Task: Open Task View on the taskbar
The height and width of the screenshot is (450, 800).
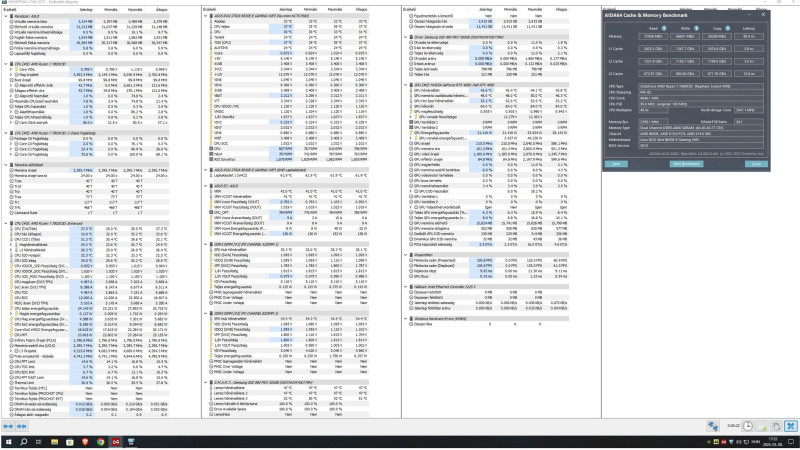Action: click(39, 442)
